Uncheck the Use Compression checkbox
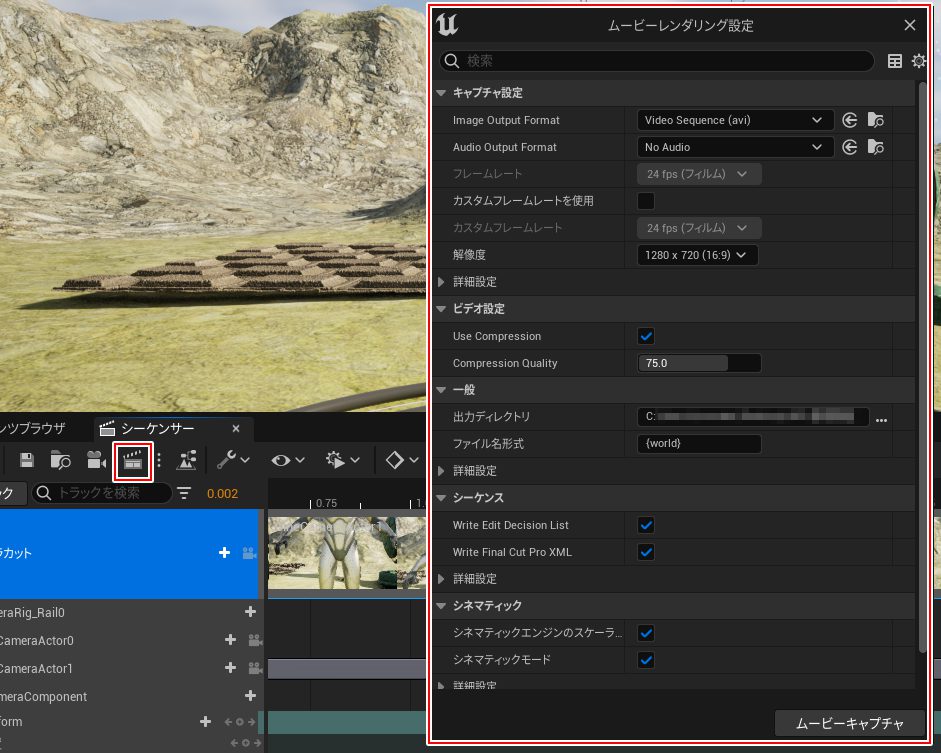The width and height of the screenshot is (941, 753). click(x=646, y=336)
